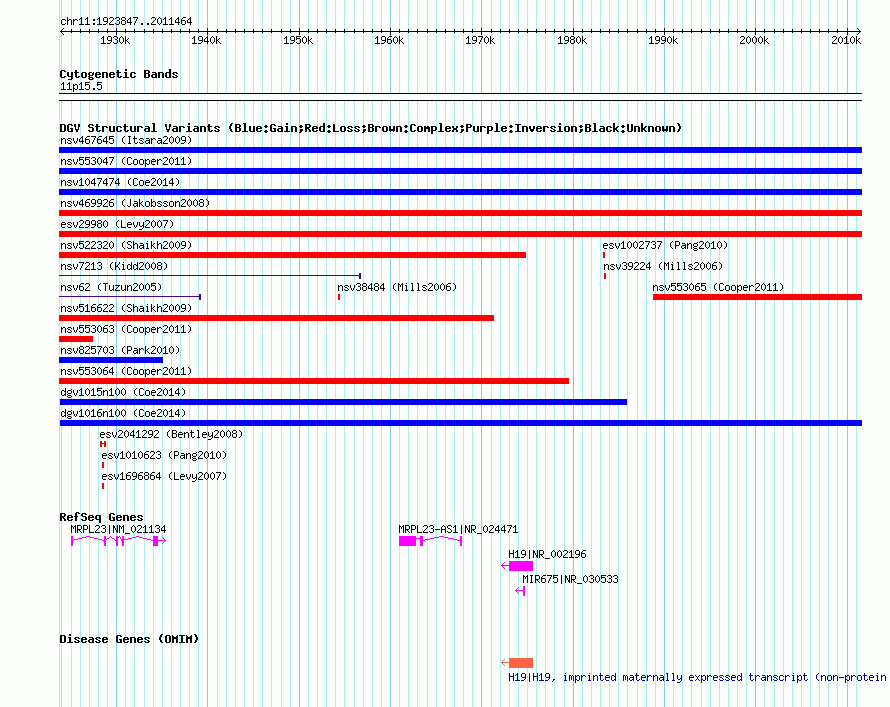Image resolution: width=890 pixels, height=707 pixels.
Task: Click the esv2041292 (Bentley2008) red marker
Action: click(x=103, y=444)
